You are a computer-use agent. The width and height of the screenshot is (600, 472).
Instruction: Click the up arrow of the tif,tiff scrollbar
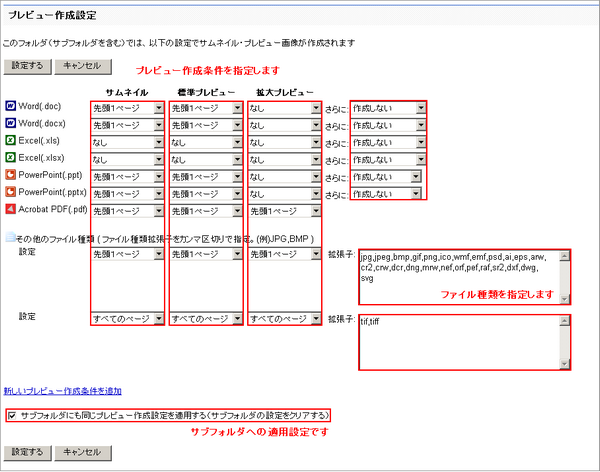(x=564, y=321)
